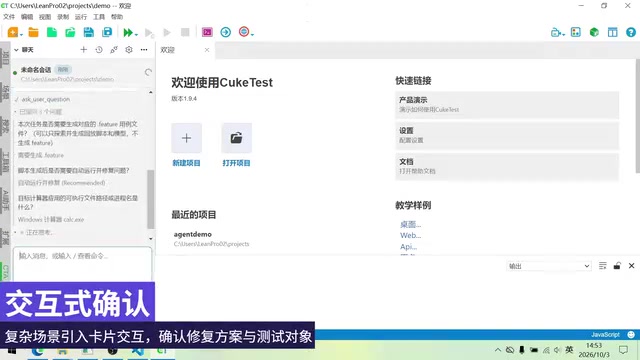The height and width of the screenshot is (360, 640).
Task: Open the Windows notification center icon
Action: pos(623,350)
